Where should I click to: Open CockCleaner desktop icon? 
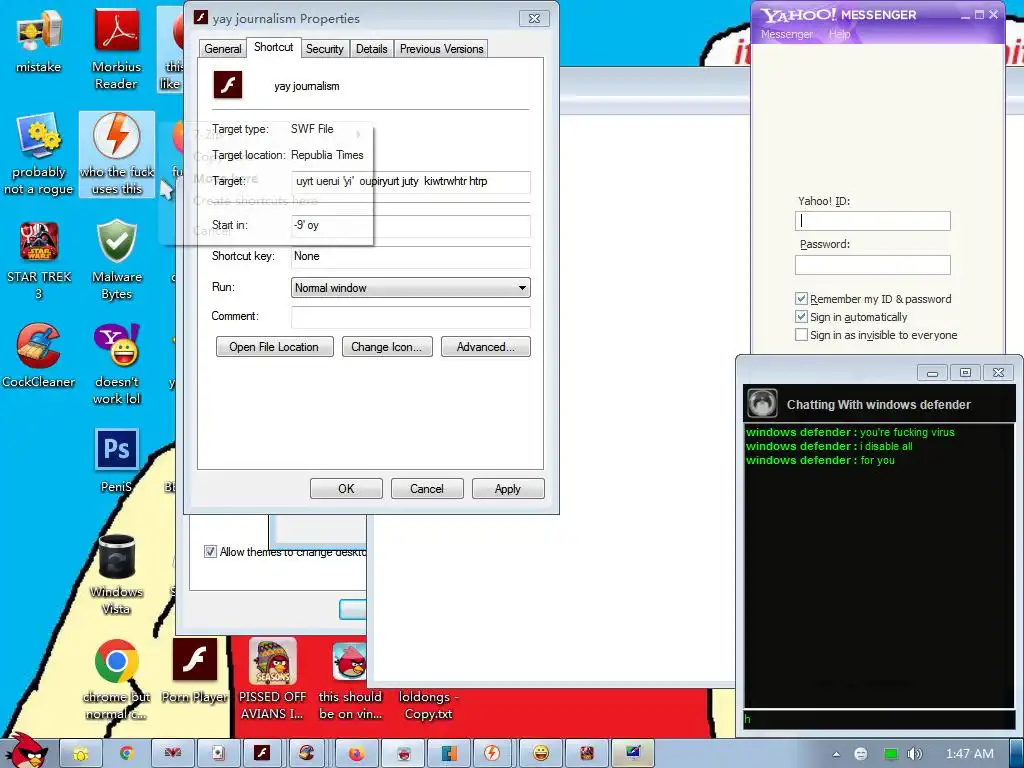(39, 356)
